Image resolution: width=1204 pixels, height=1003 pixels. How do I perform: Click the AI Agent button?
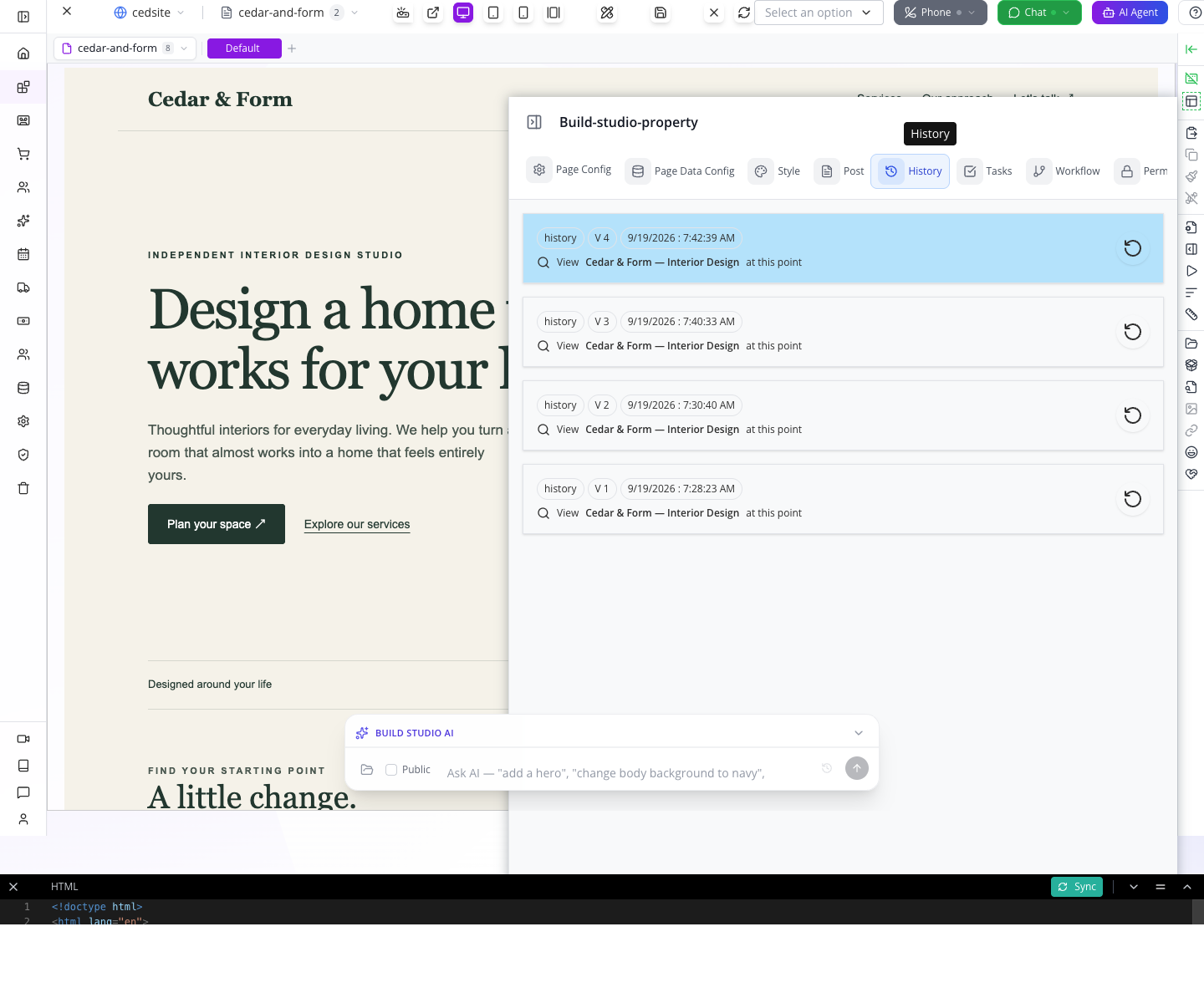coord(1130,13)
